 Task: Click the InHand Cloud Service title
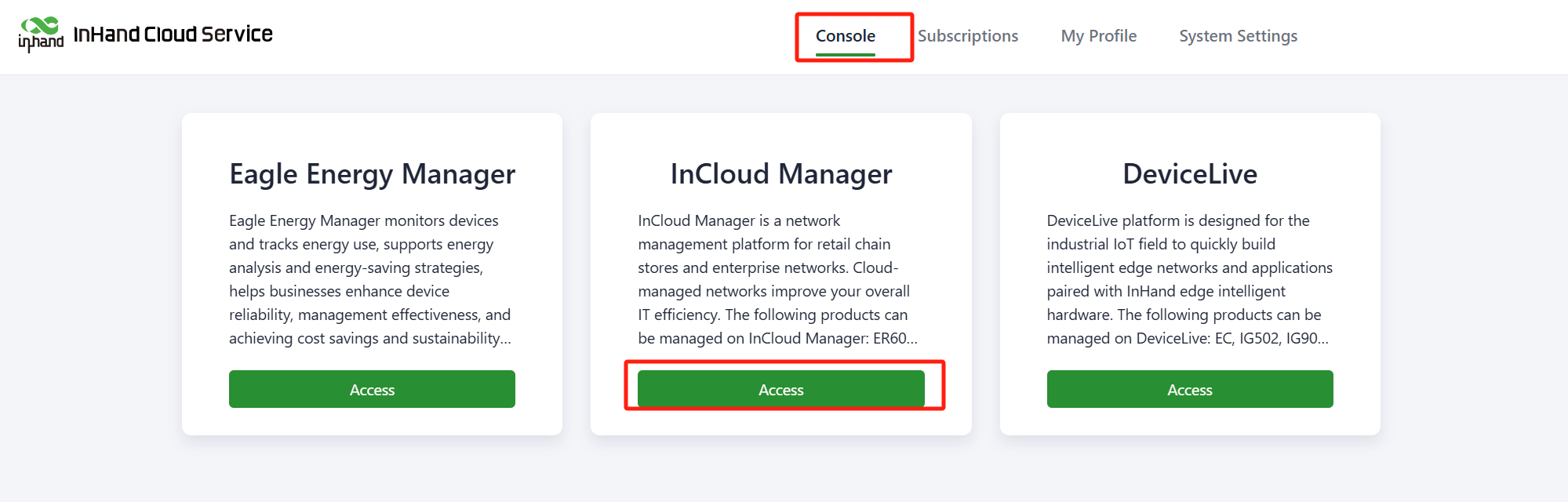pos(173,35)
